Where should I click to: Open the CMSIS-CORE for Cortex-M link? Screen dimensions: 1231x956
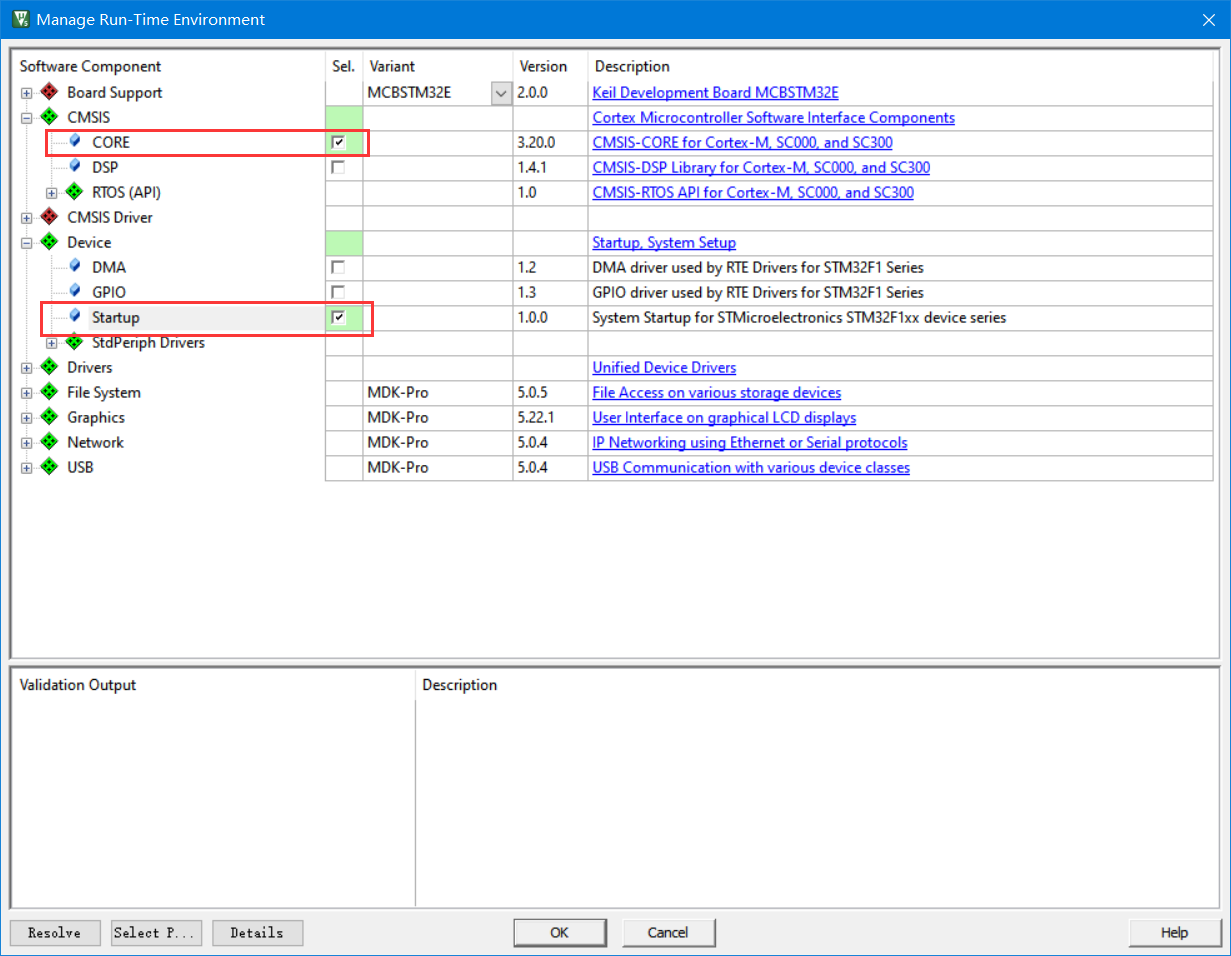[x=743, y=142]
